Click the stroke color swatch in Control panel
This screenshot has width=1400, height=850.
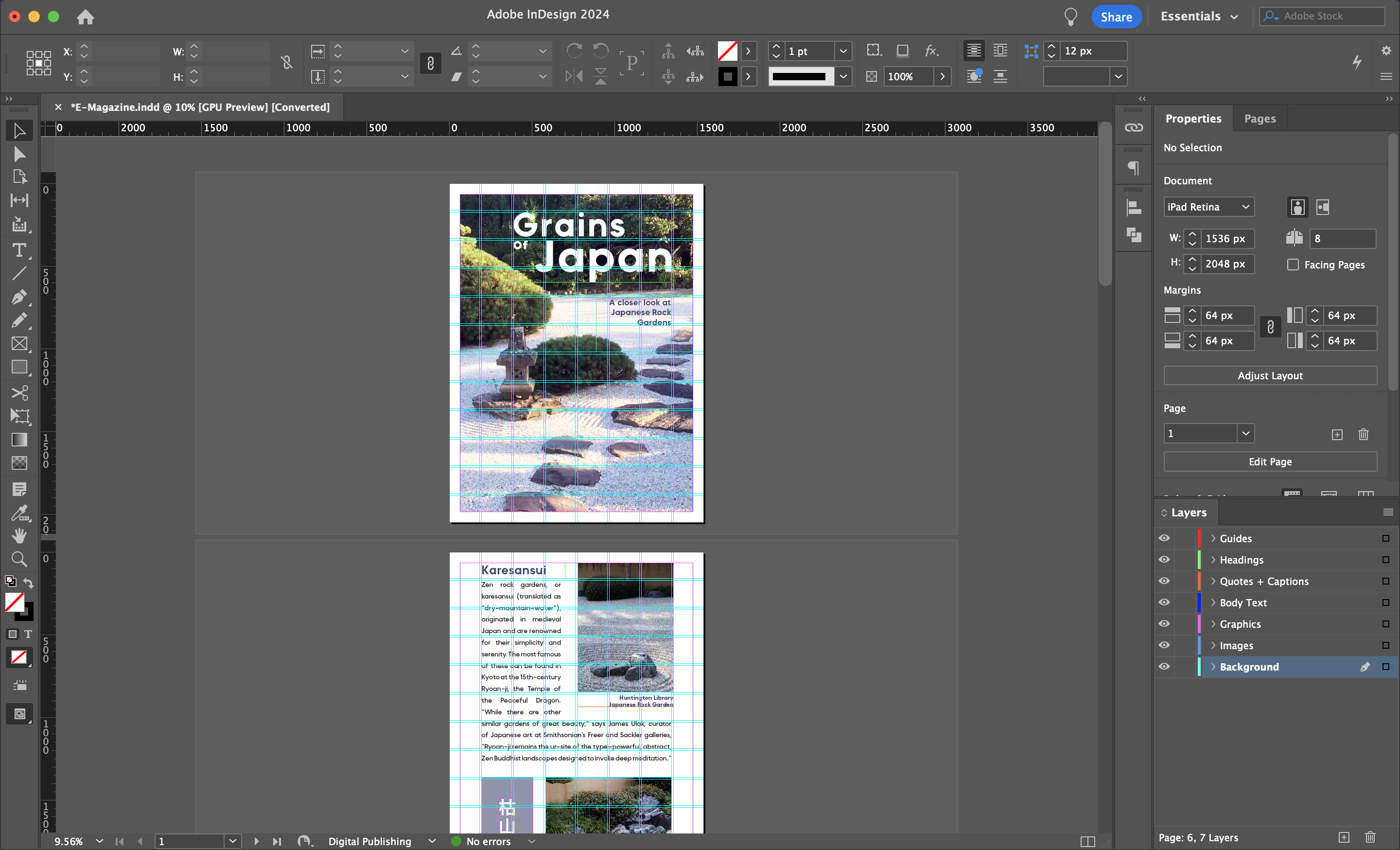pos(727,76)
